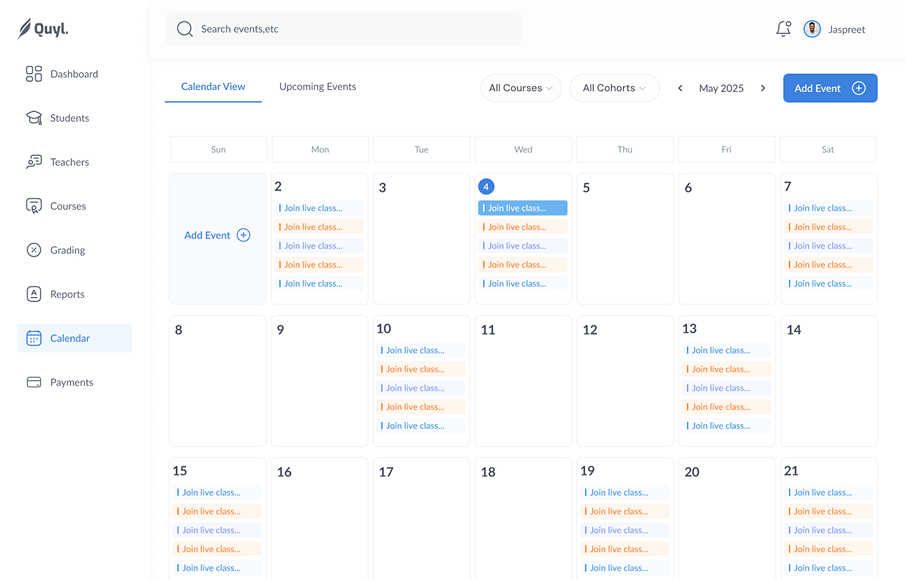Select the Courses sidebar icon
Screen dimensions: 906x581
[34, 206]
